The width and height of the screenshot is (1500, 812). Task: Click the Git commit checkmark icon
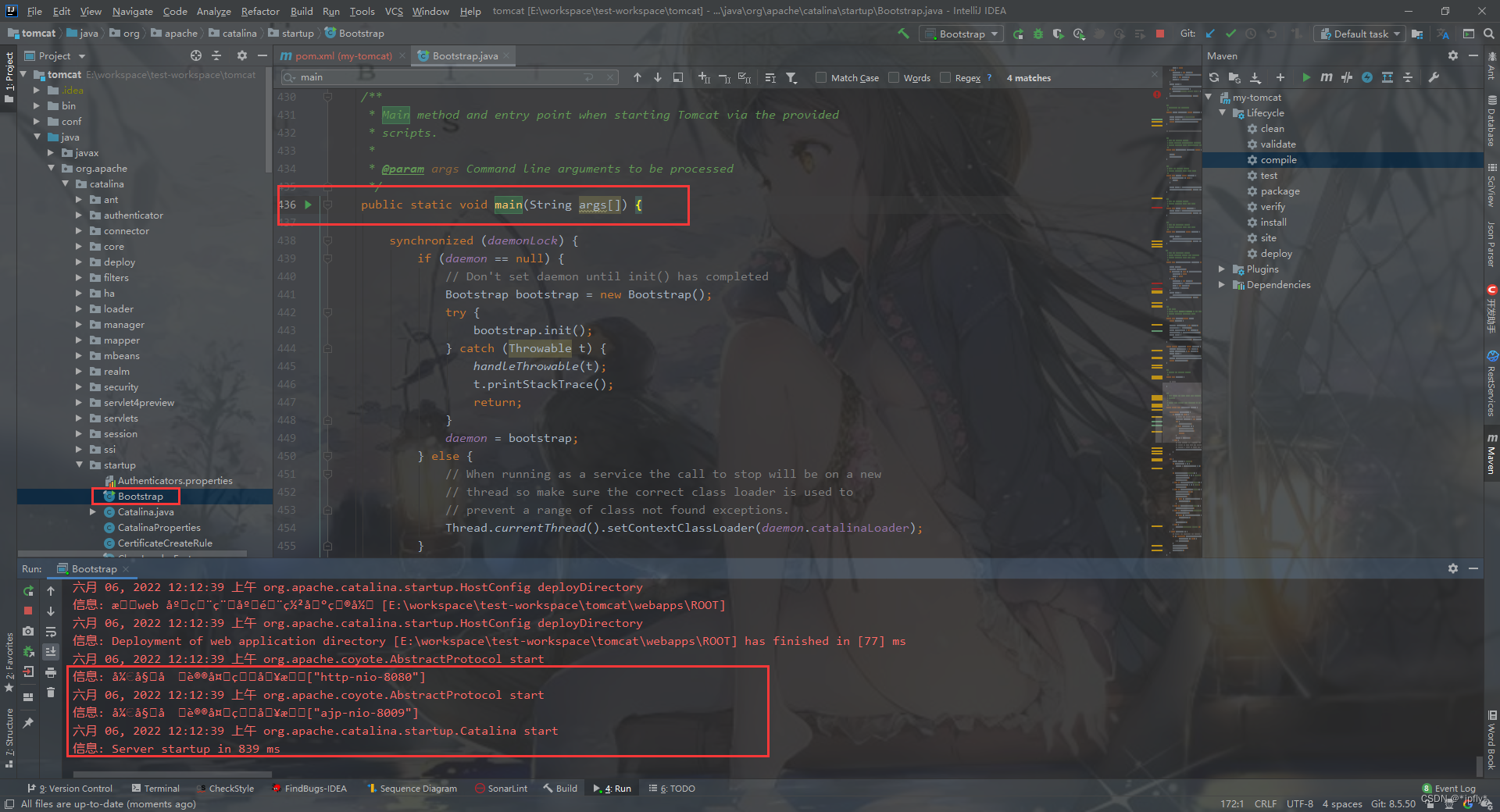(1230, 34)
